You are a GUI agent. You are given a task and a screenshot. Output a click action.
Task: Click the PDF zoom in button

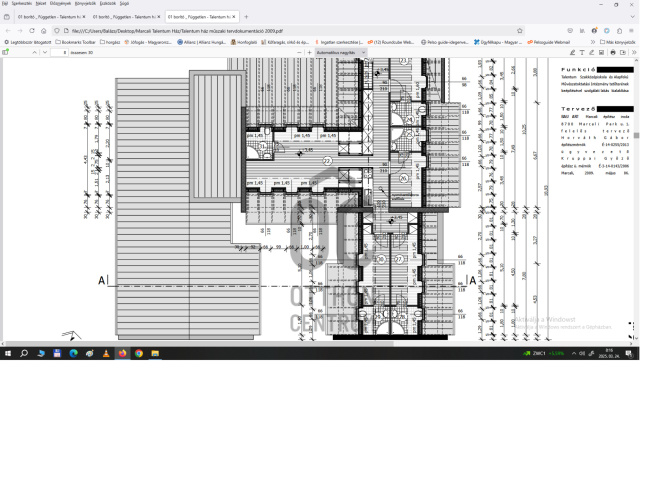(310, 52)
